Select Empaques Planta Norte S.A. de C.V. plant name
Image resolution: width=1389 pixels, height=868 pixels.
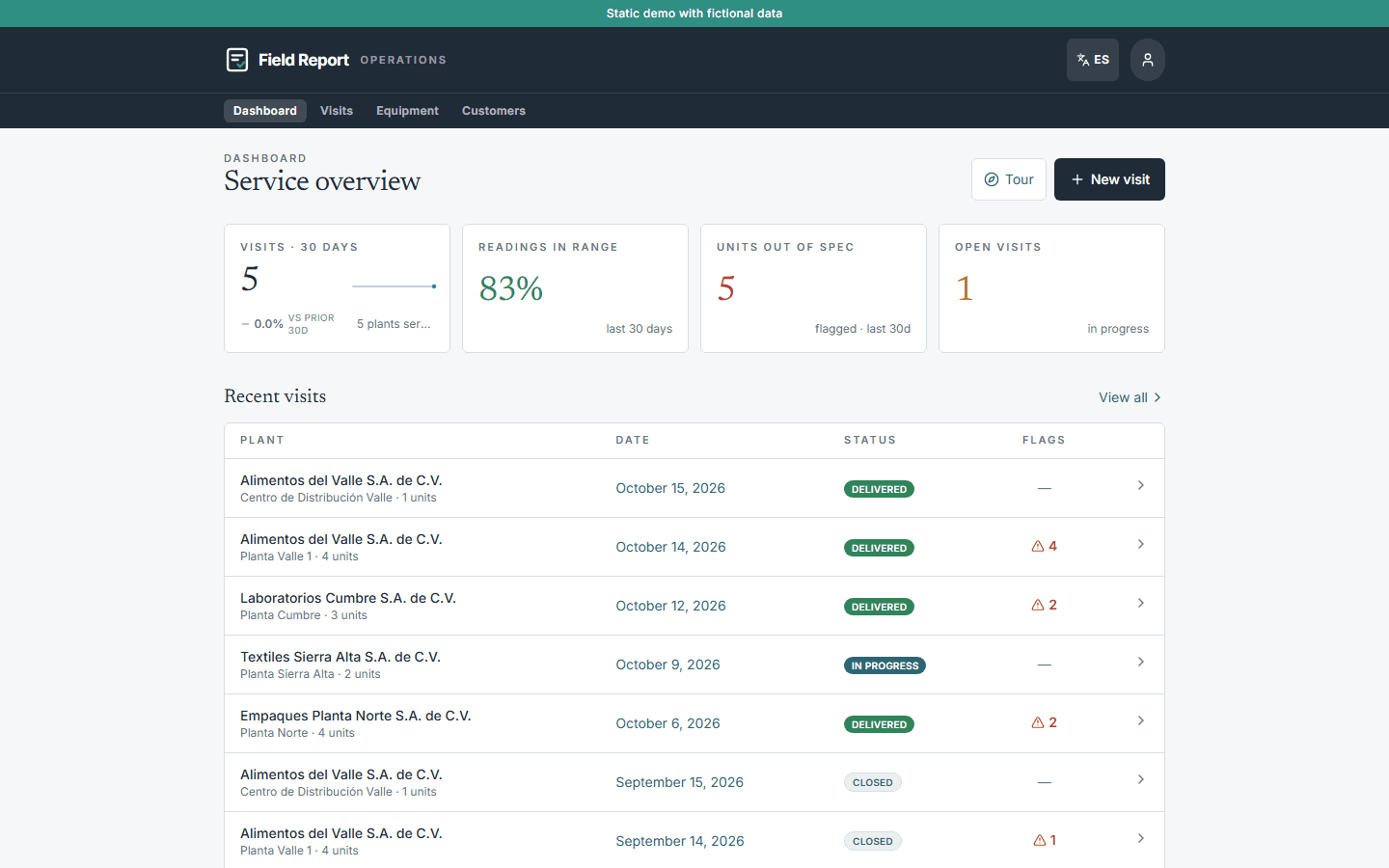pyautogui.click(x=356, y=716)
